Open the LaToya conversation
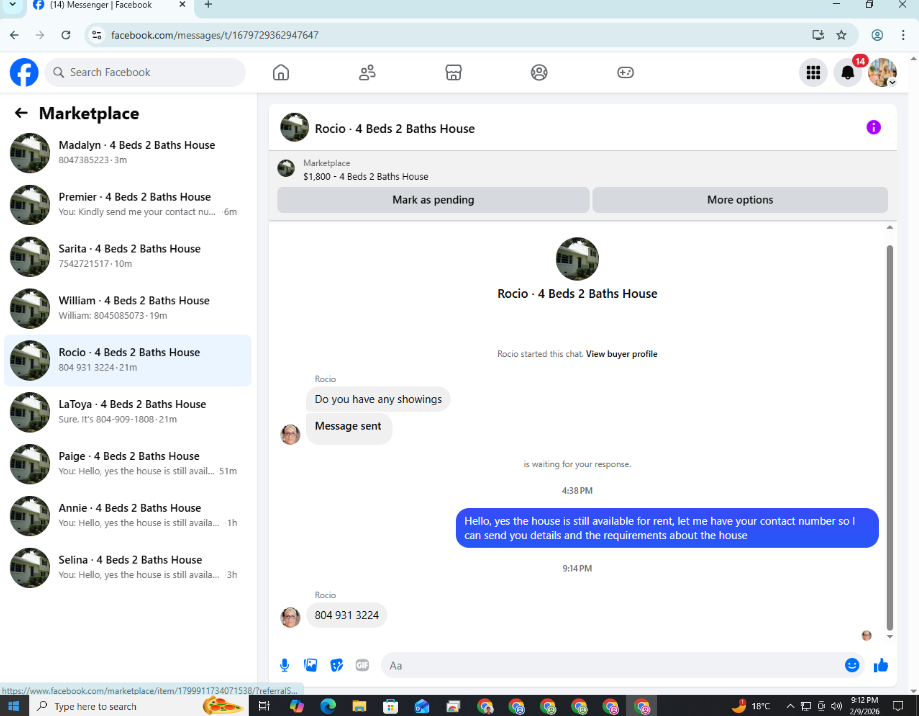This screenshot has width=919, height=716. click(128, 412)
